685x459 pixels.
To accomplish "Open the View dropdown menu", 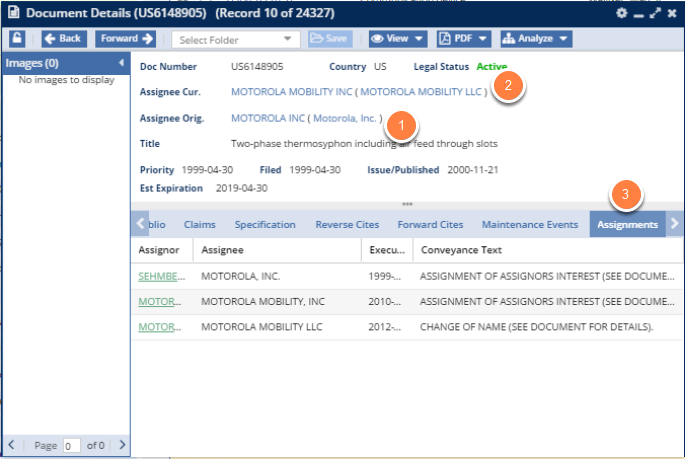I will (x=398, y=38).
